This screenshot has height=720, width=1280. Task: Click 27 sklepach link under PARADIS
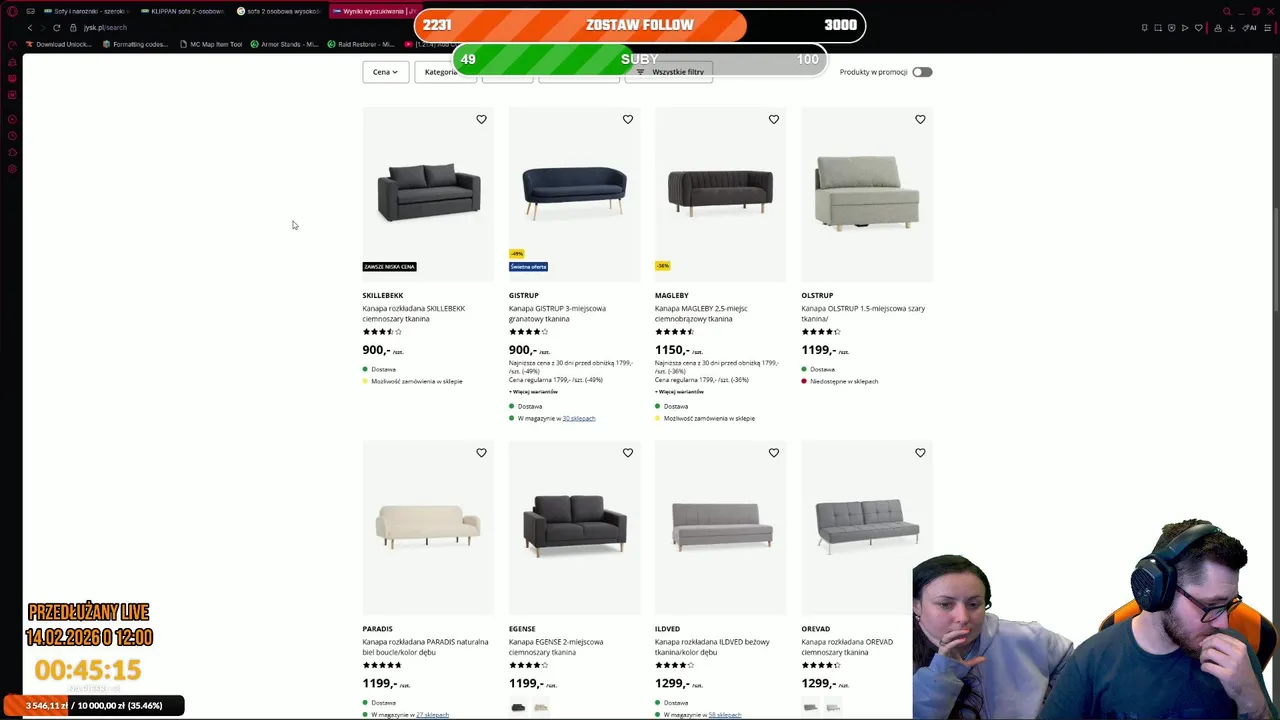(x=432, y=715)
